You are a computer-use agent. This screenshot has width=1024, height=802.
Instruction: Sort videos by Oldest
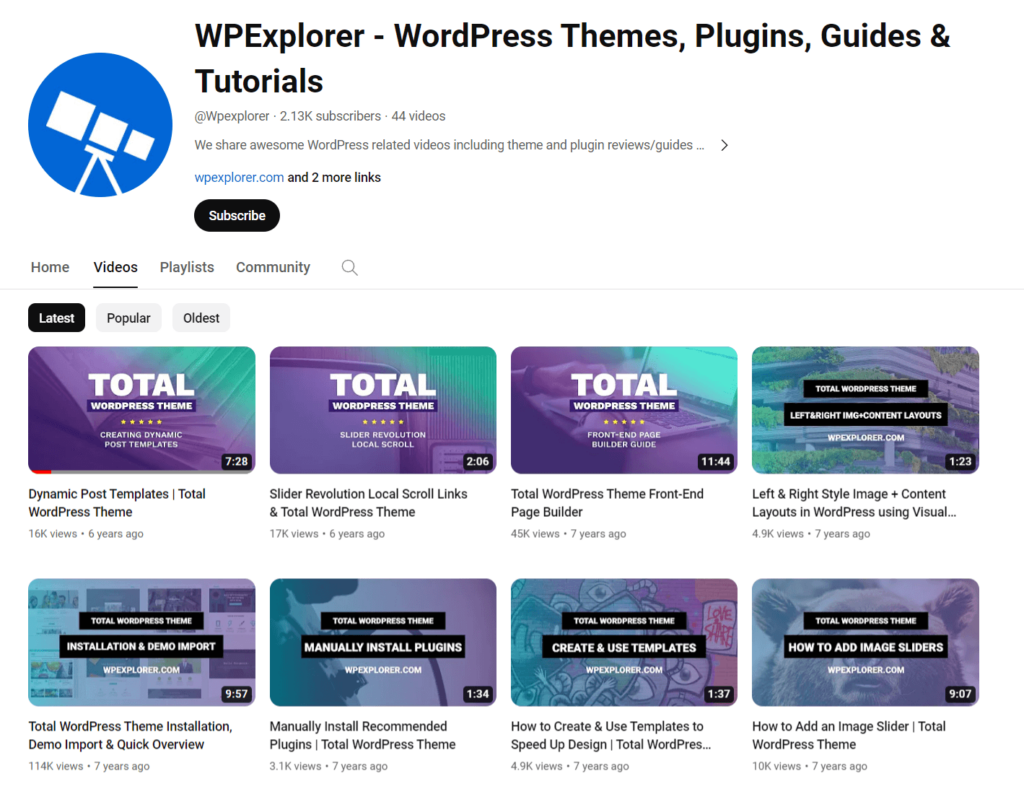(201, 318)
